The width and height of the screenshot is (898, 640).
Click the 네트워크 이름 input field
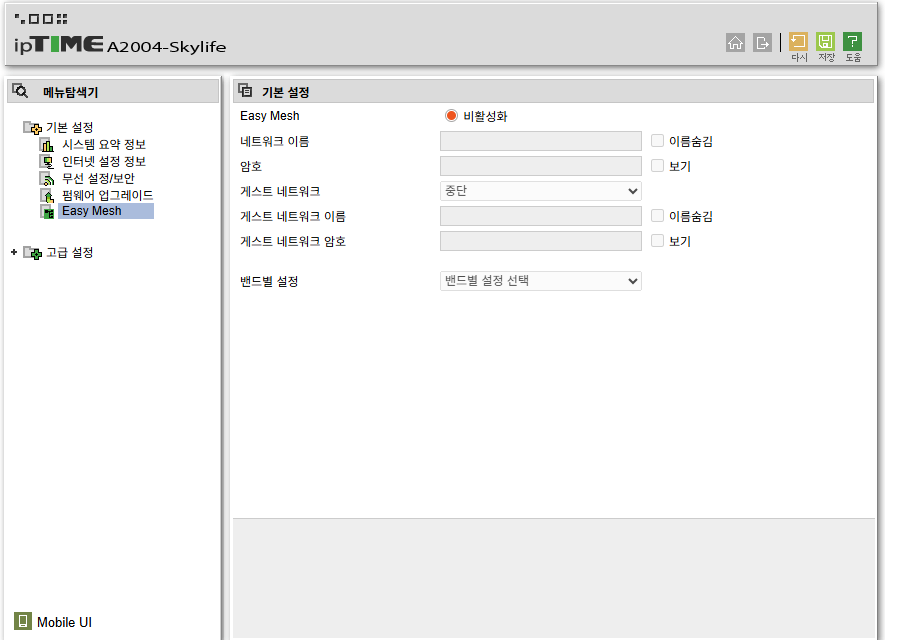(x=541, y=141)
